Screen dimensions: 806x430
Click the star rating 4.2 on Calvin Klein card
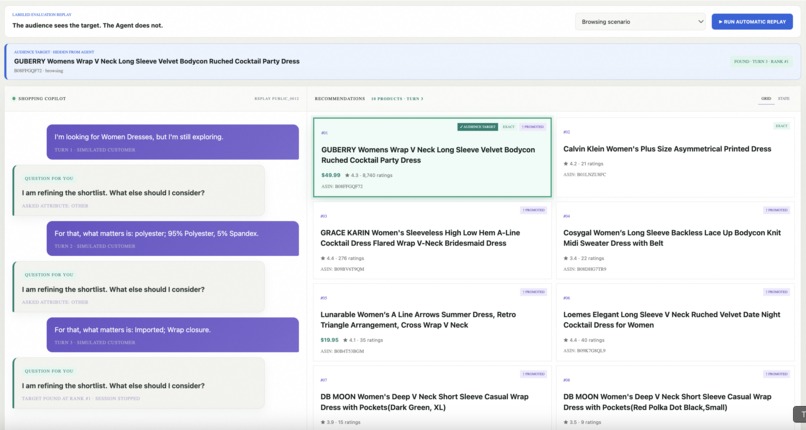coord(583,164)
